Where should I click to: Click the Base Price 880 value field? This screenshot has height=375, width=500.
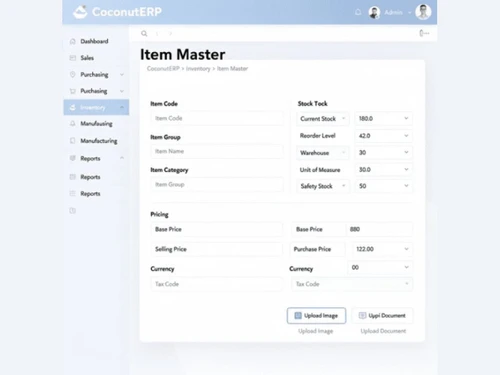tap(379, 229)
